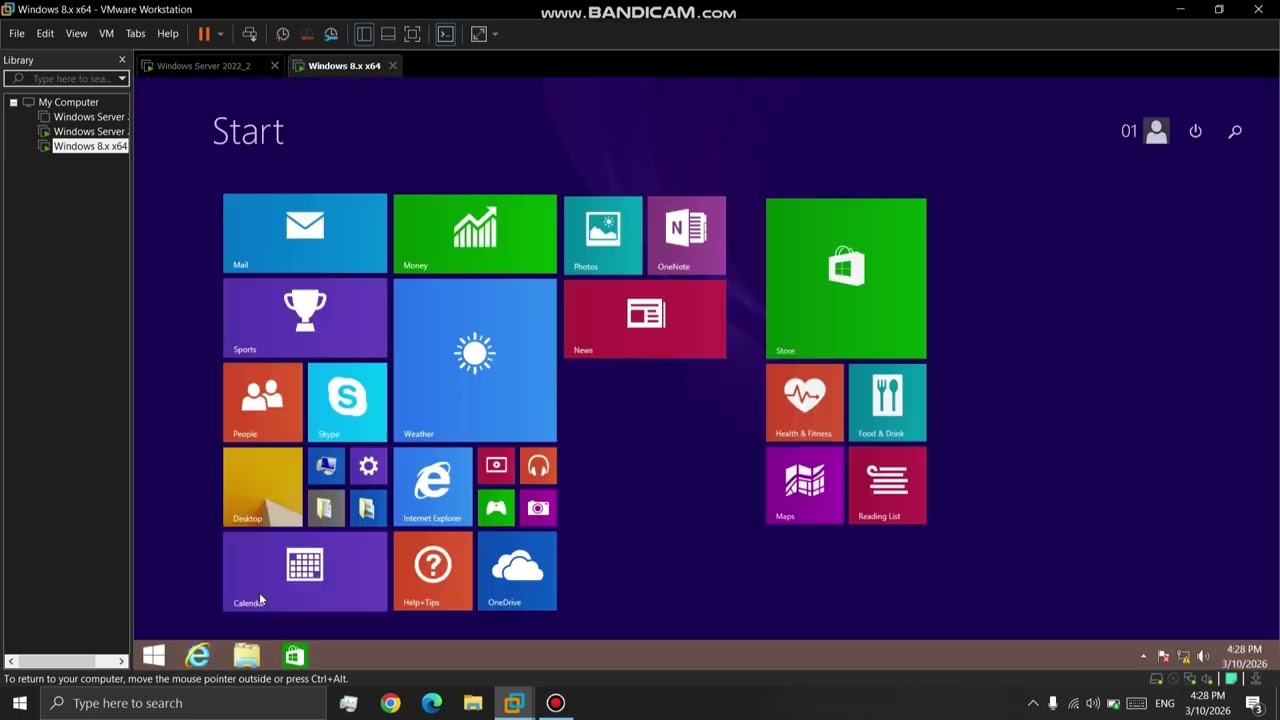The width and height of the screenshot is (1280, 720).
Task: Open the Internet Explorer tile
Action: click(x=433, y=487)
